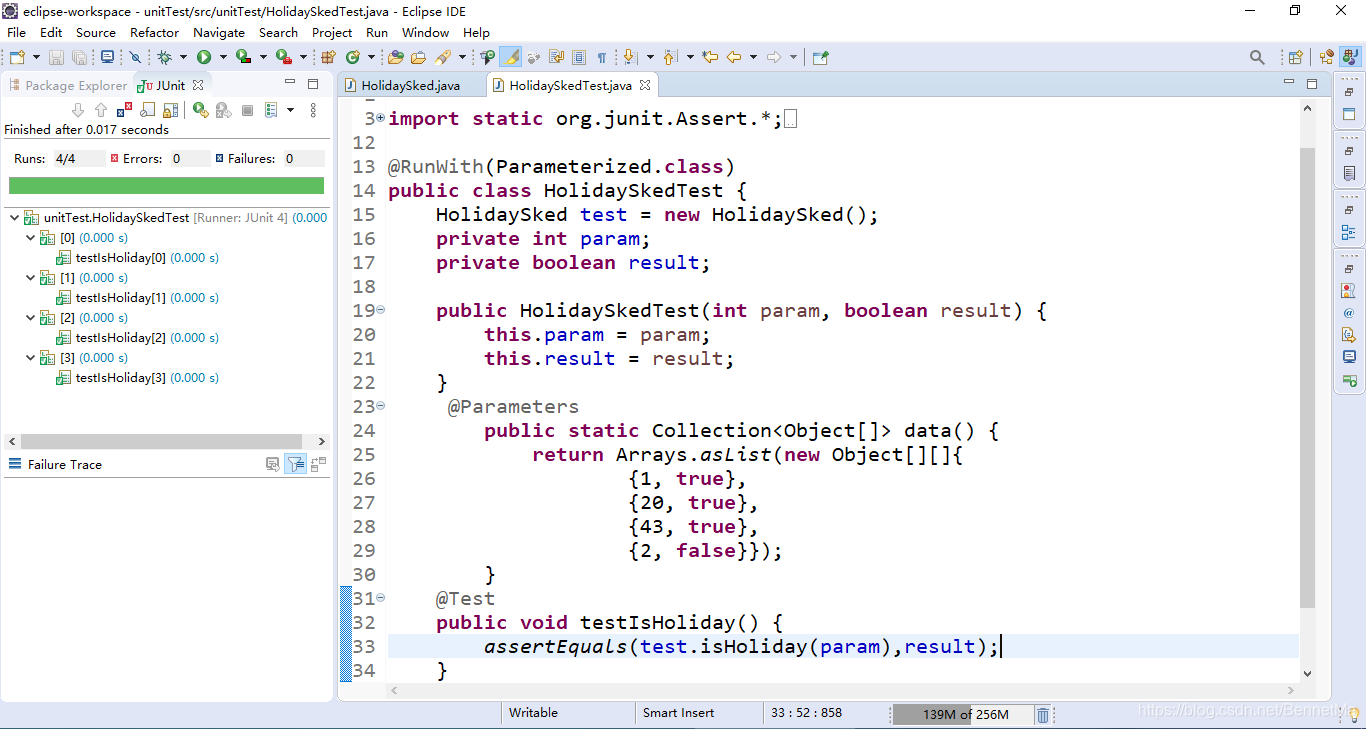
Task: Collapse the unitTest.HolidaySkedTest tree node
Action: click(x=13, y=218)
